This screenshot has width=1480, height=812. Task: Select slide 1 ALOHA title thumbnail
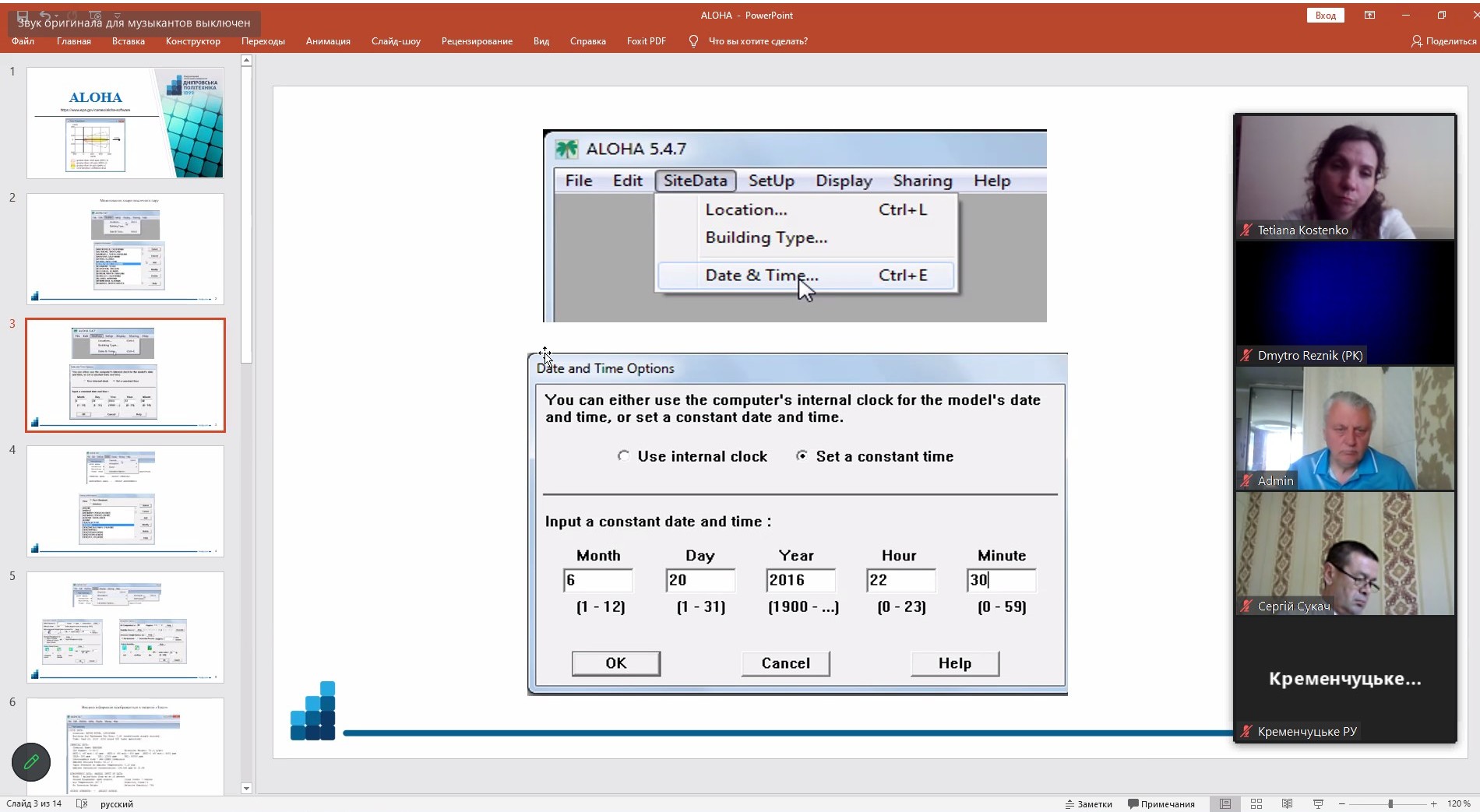click(125, 123)
